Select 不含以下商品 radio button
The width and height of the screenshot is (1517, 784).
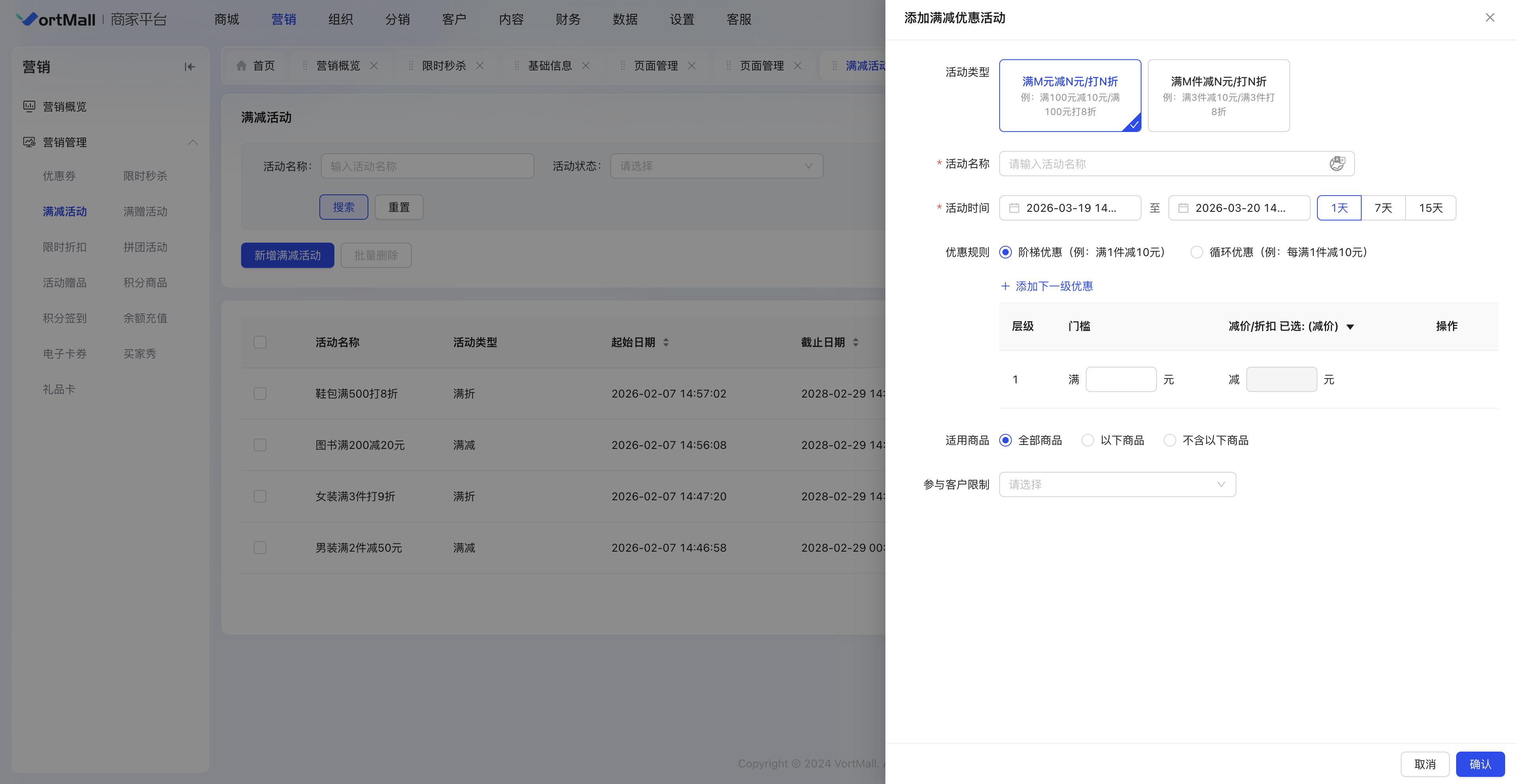click(x=1170, y=440)
